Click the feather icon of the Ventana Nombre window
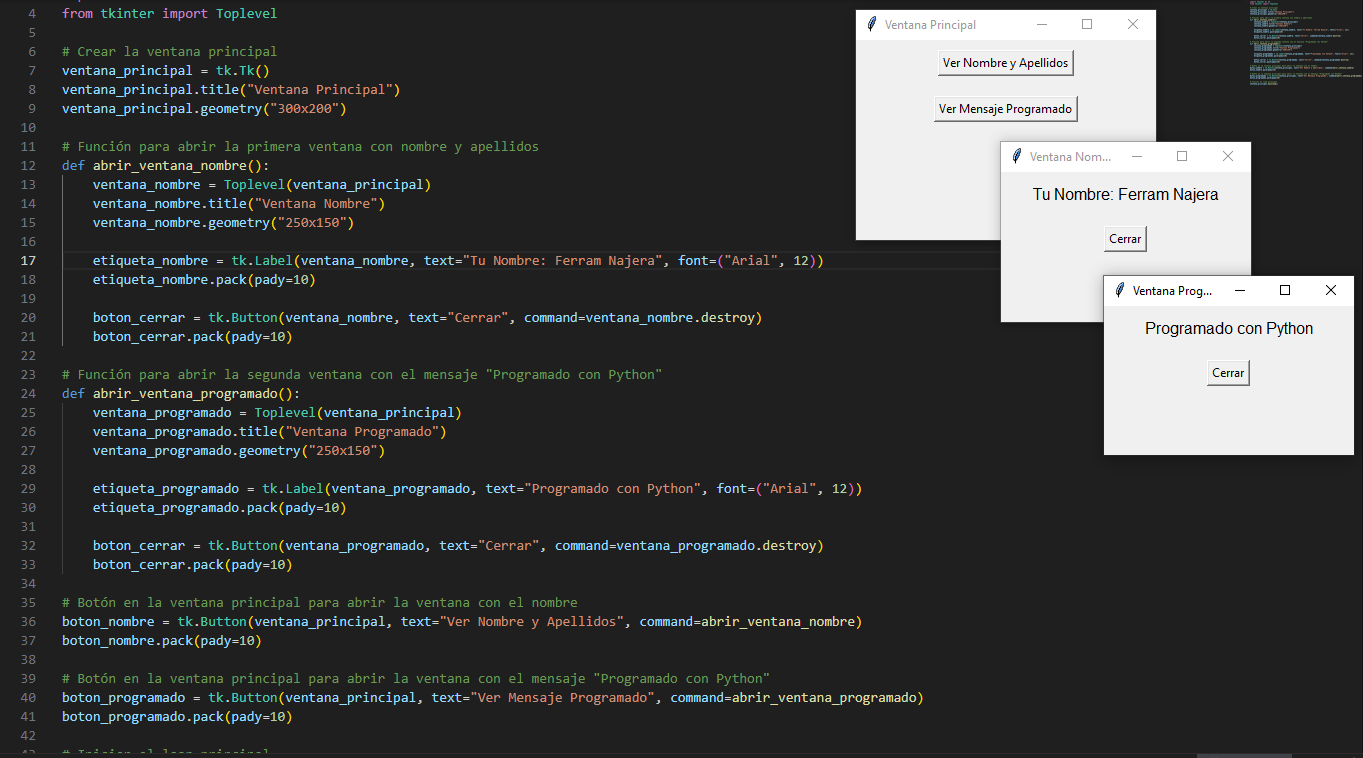The width and height of the screenshot is (1363, 758). (x=1017, y=157)
